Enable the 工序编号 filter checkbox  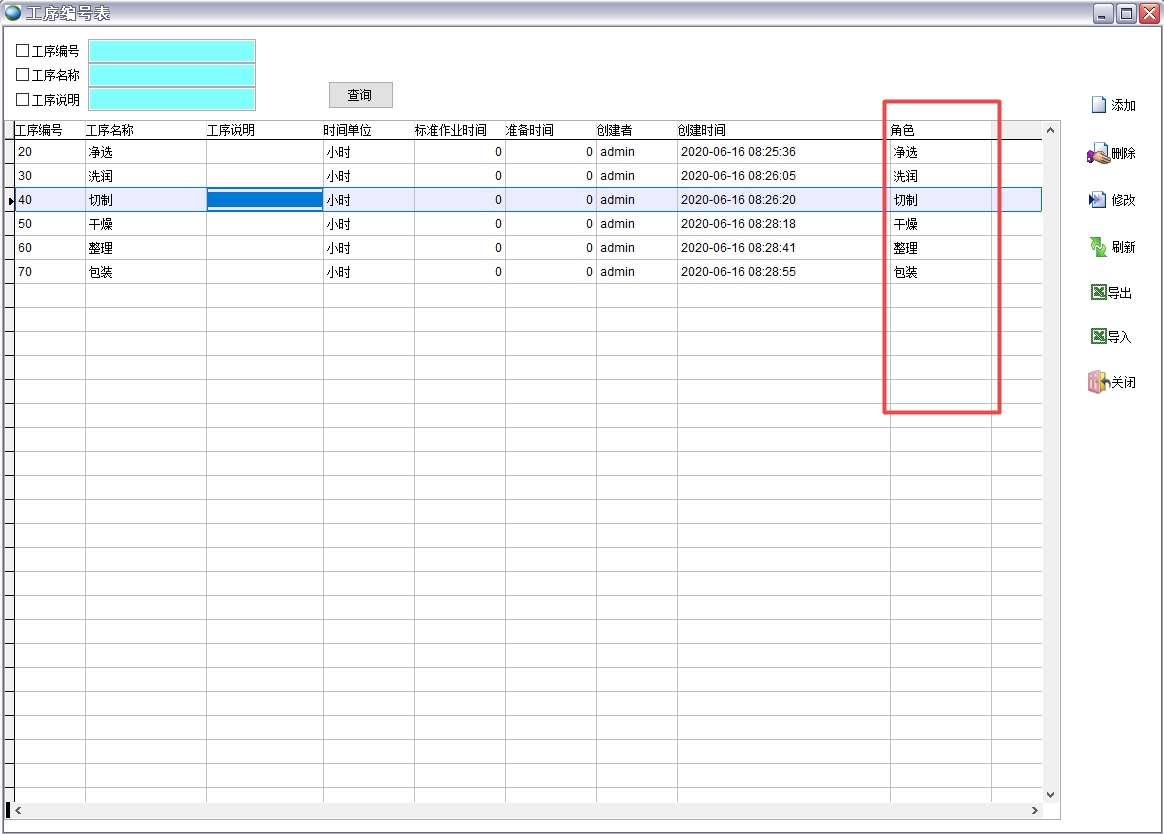(x=23, y=50)
